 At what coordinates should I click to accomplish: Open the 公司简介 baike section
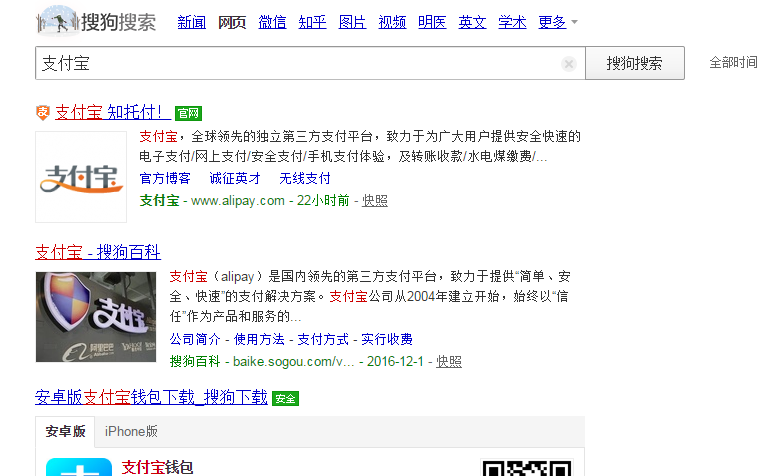[195, 339]
